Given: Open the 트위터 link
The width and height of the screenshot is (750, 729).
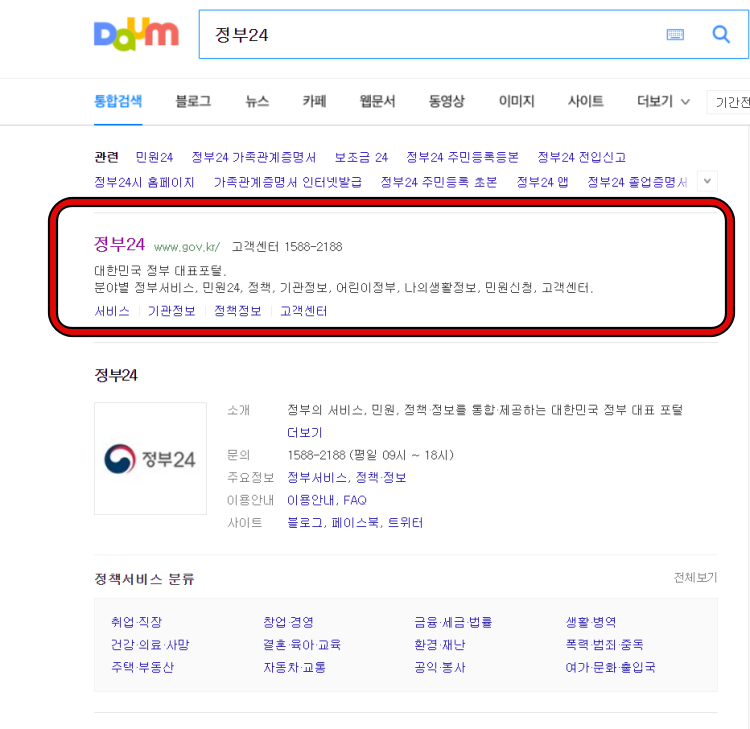Looking at the screenshot, I should [405, 523].
